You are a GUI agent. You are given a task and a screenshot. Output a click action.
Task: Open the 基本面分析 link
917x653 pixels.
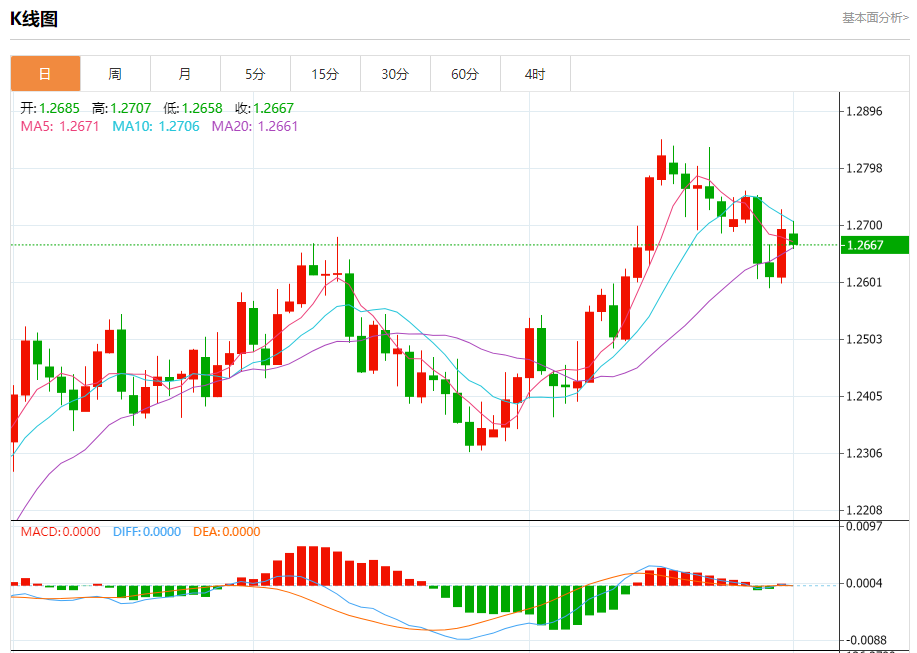click(875, 18)
